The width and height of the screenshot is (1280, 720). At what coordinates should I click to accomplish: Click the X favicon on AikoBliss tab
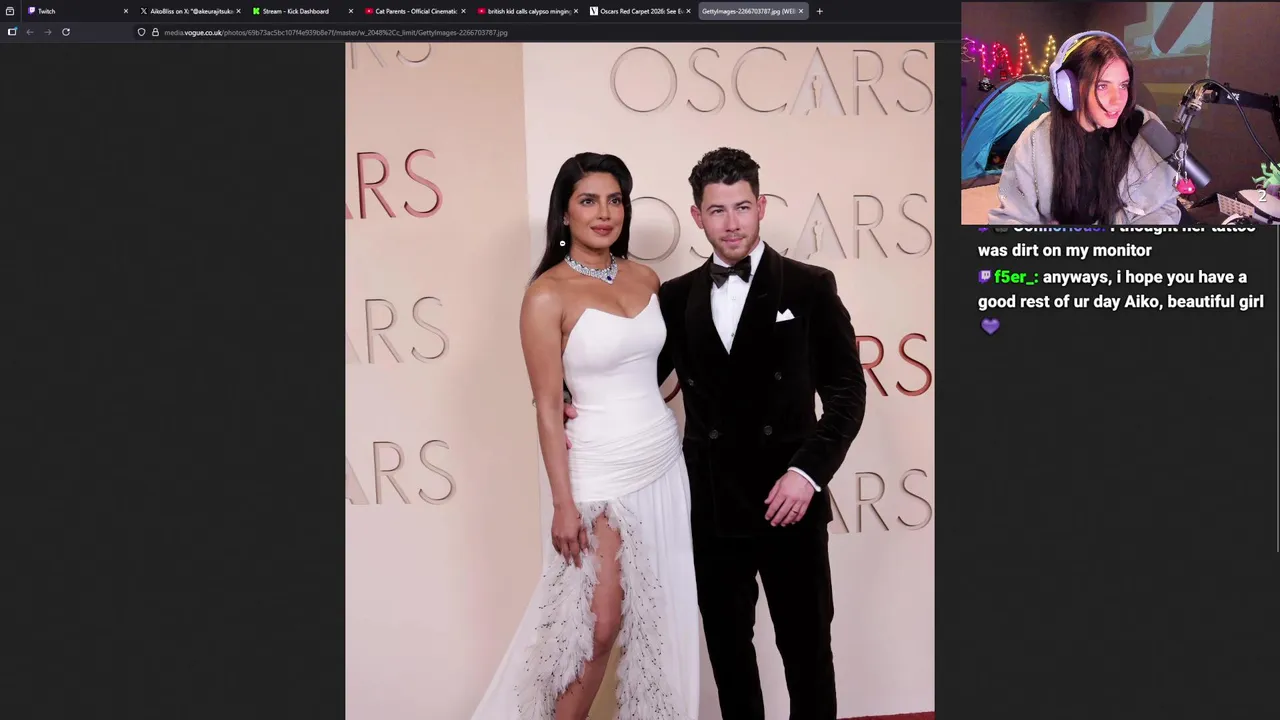144,11
